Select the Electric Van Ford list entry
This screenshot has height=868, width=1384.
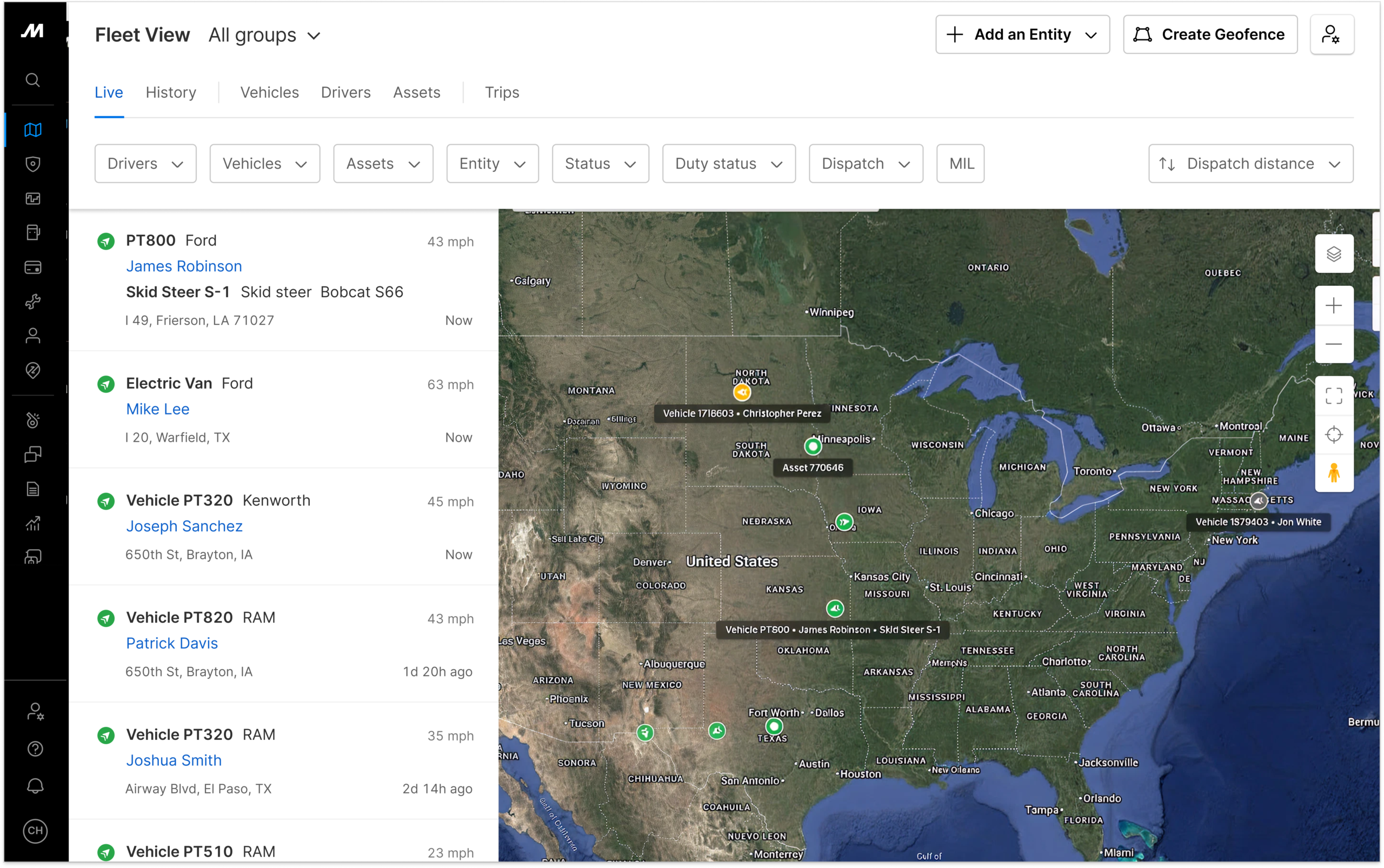click(x=284, y=410)
